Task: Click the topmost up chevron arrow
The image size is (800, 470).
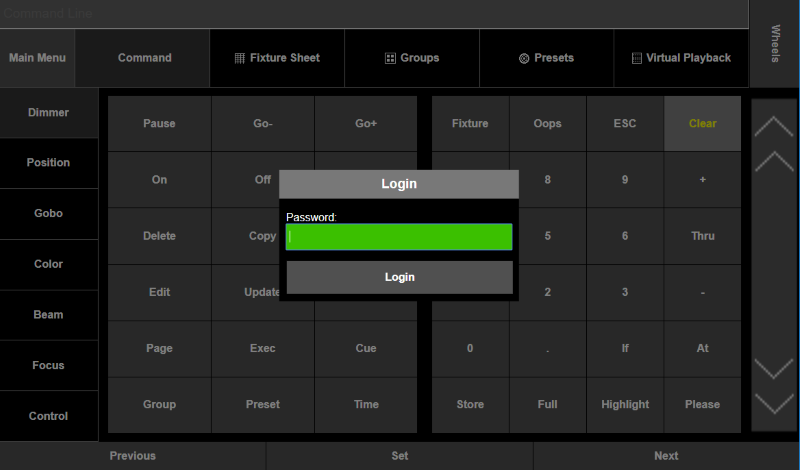Action: point(774,127)
